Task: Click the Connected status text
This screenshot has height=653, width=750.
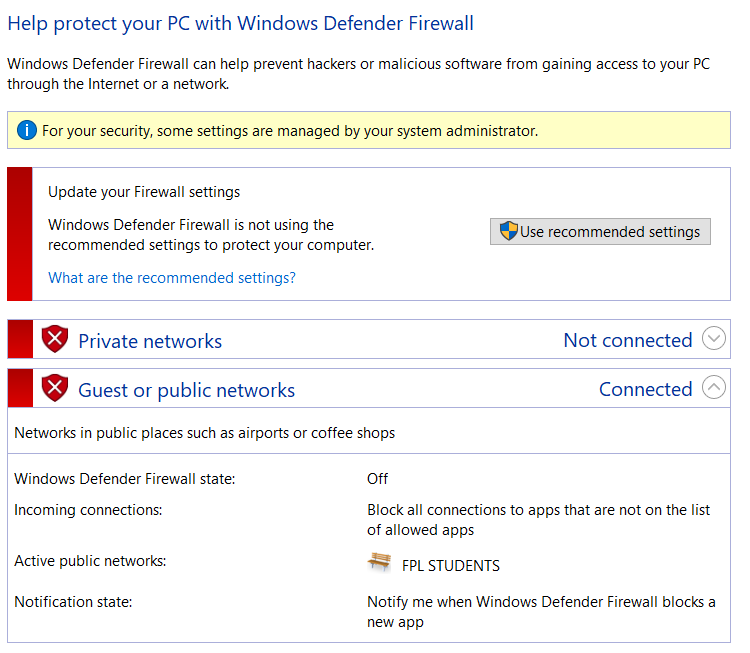Action: pos(646,389)
